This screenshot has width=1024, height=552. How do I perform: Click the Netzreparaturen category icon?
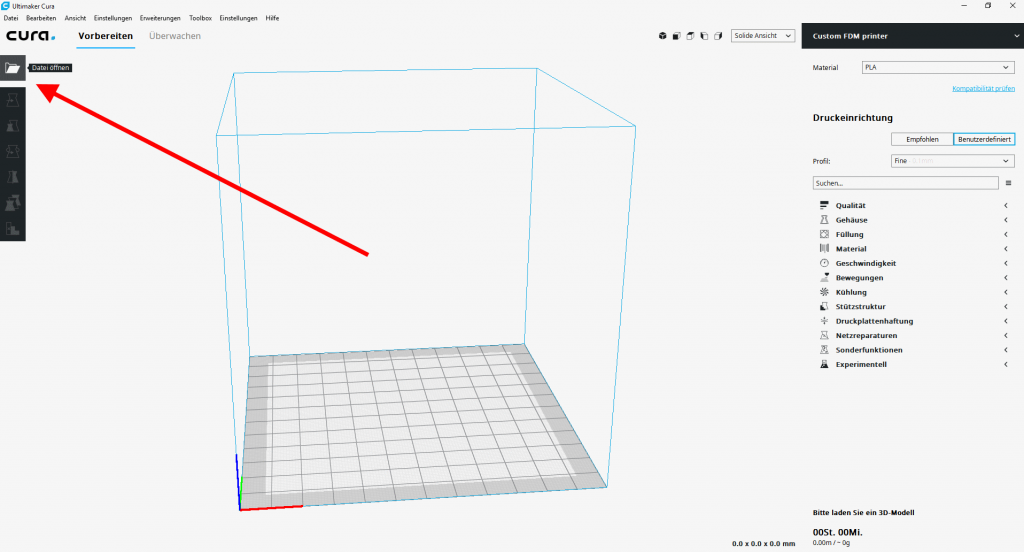[824, 335]
